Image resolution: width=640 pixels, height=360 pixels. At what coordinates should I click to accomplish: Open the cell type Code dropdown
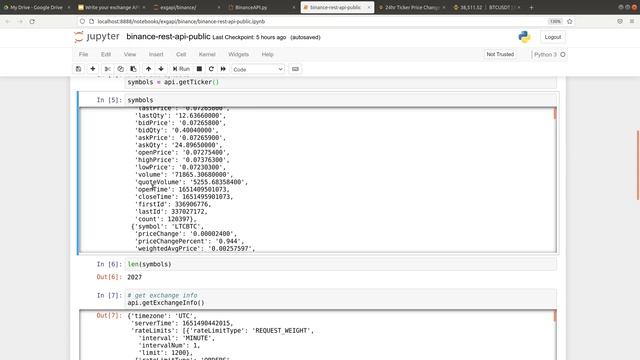click(258, 69)
